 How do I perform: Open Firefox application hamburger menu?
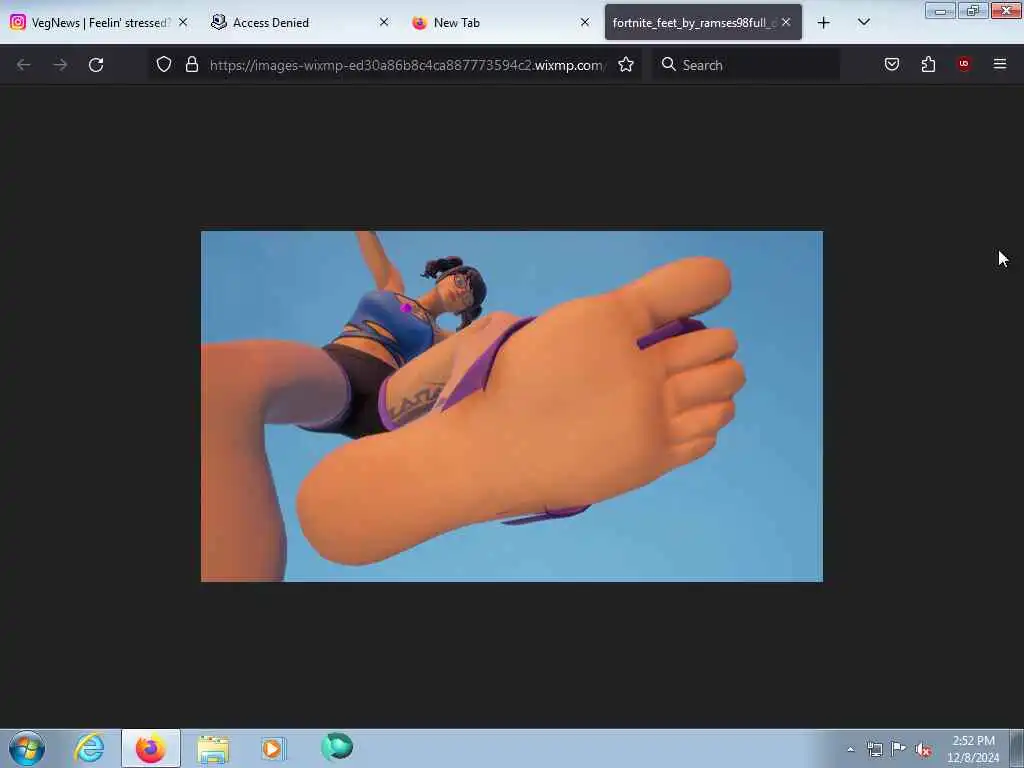coord(1000,64)
